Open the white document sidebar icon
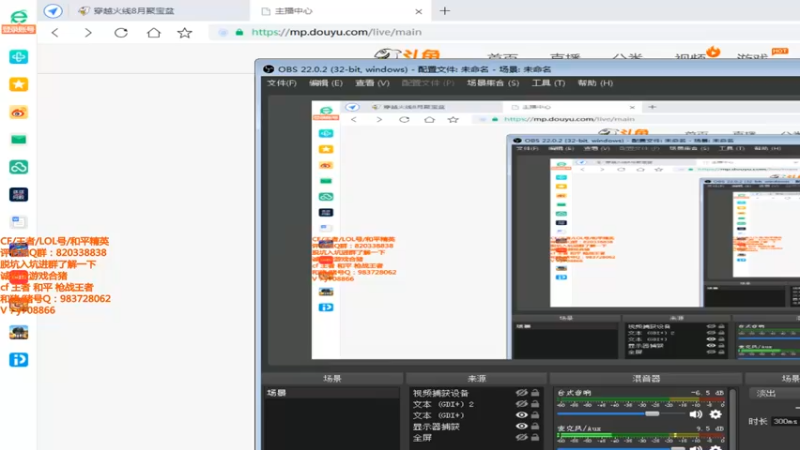Viewport: 800px width, 450px height. tap(18, 221)
